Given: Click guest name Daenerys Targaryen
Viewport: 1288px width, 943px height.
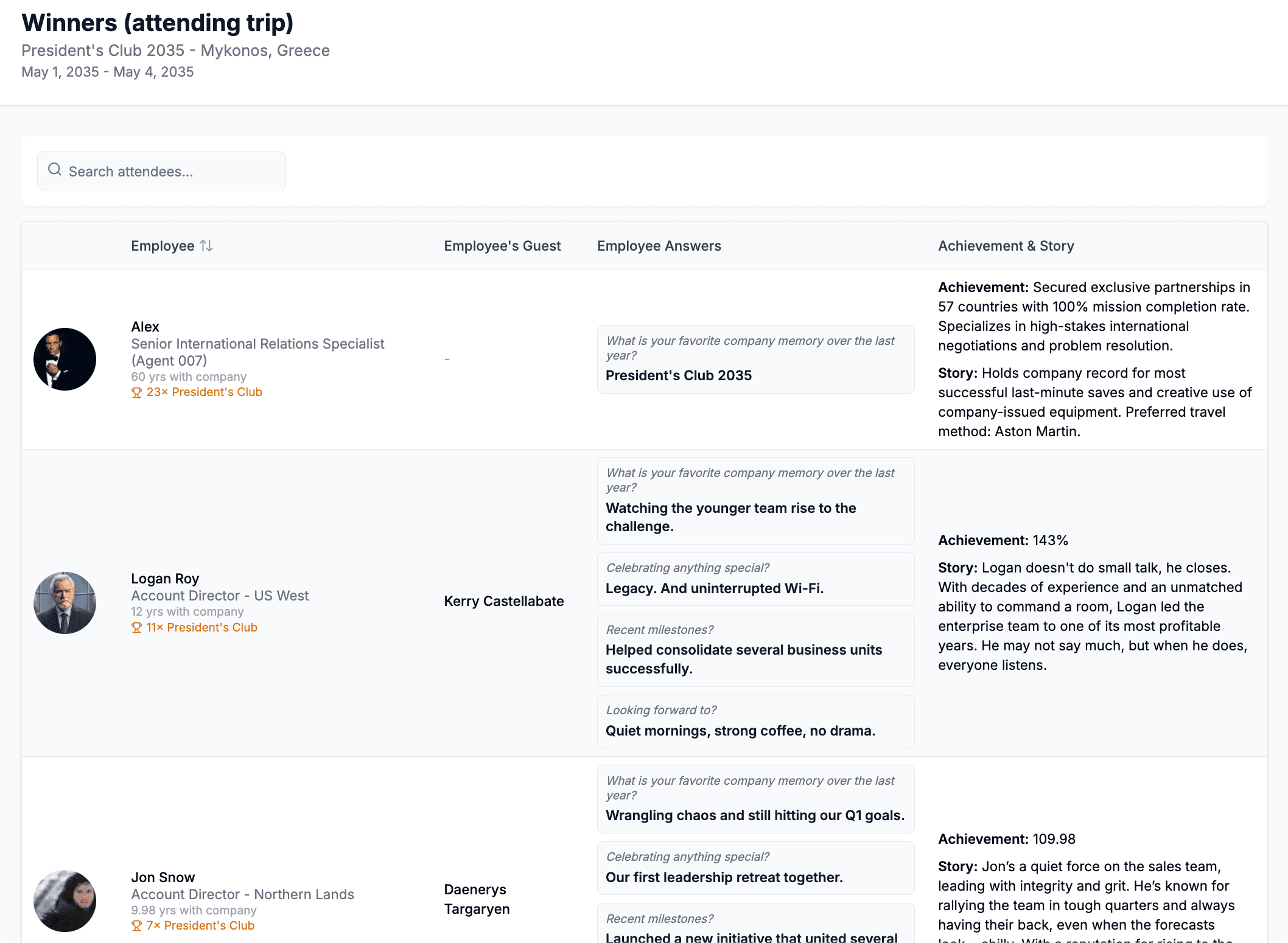Looking at the screenshot, I should [x=477, y=899].
